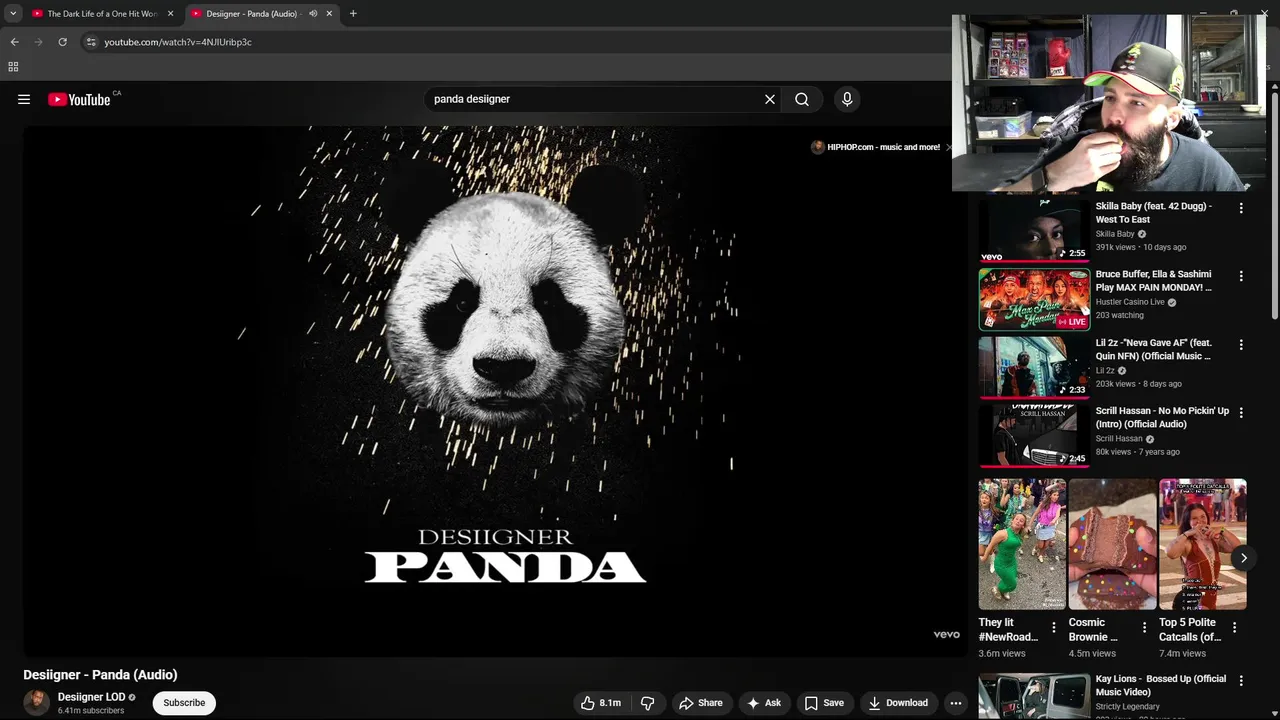Go to YouTube home via logo
The width and height of the screenshot is (1280, 720).
[79, 99]
